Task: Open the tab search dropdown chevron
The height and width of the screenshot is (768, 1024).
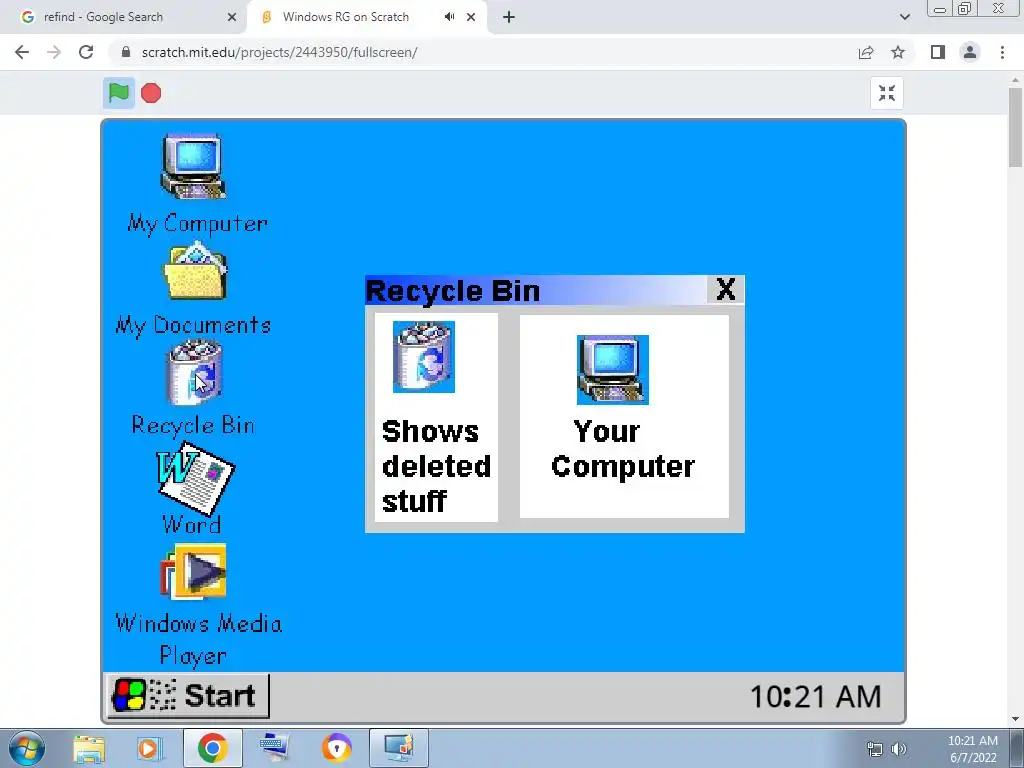Action: [904, 17]
